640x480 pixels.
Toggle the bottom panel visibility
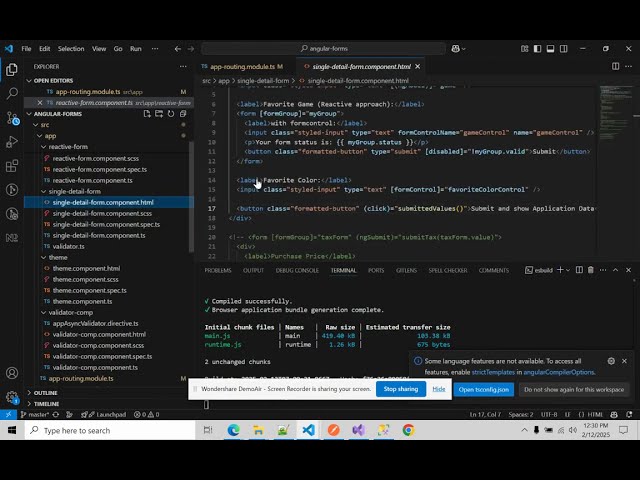tap(550, 49)
